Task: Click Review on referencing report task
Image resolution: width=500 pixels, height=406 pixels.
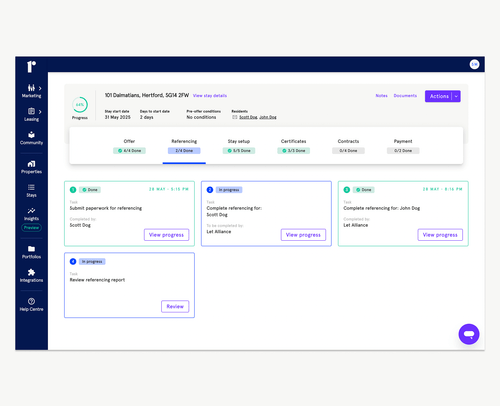Action: (x=175, y=306)
